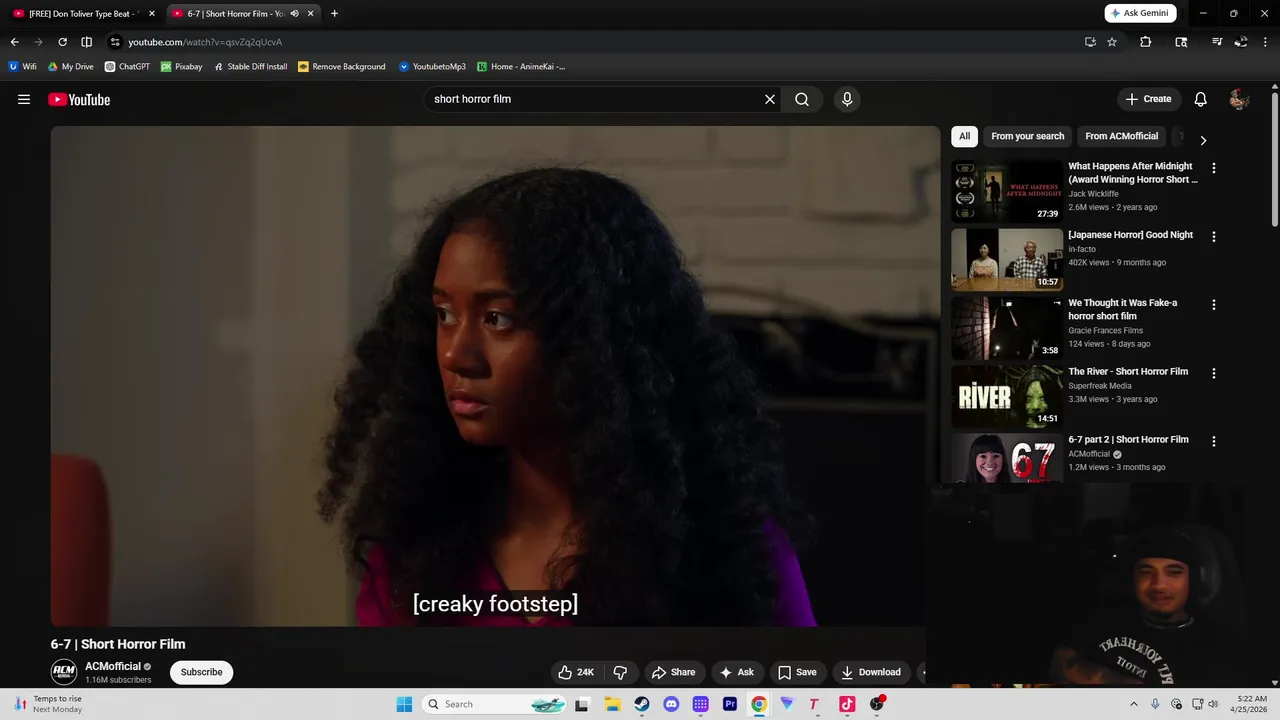
Task: Install app icon in address bar
Action: tap(1090, 42)
